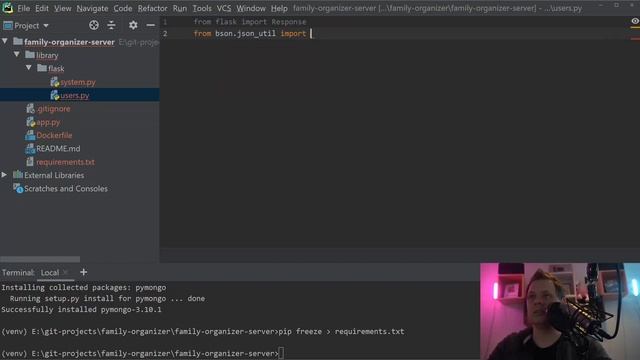Open the Navigate menu
640x360 pixels.
tap(92, 8)
